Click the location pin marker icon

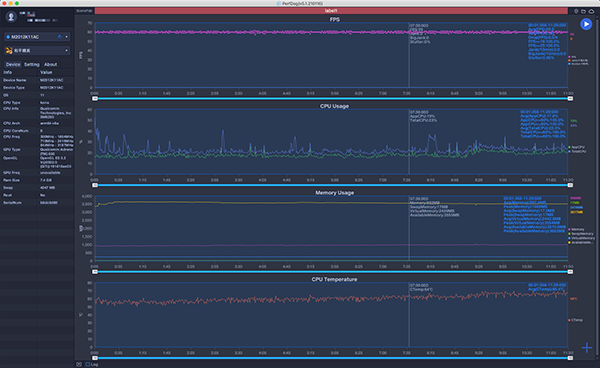(576, 11)
